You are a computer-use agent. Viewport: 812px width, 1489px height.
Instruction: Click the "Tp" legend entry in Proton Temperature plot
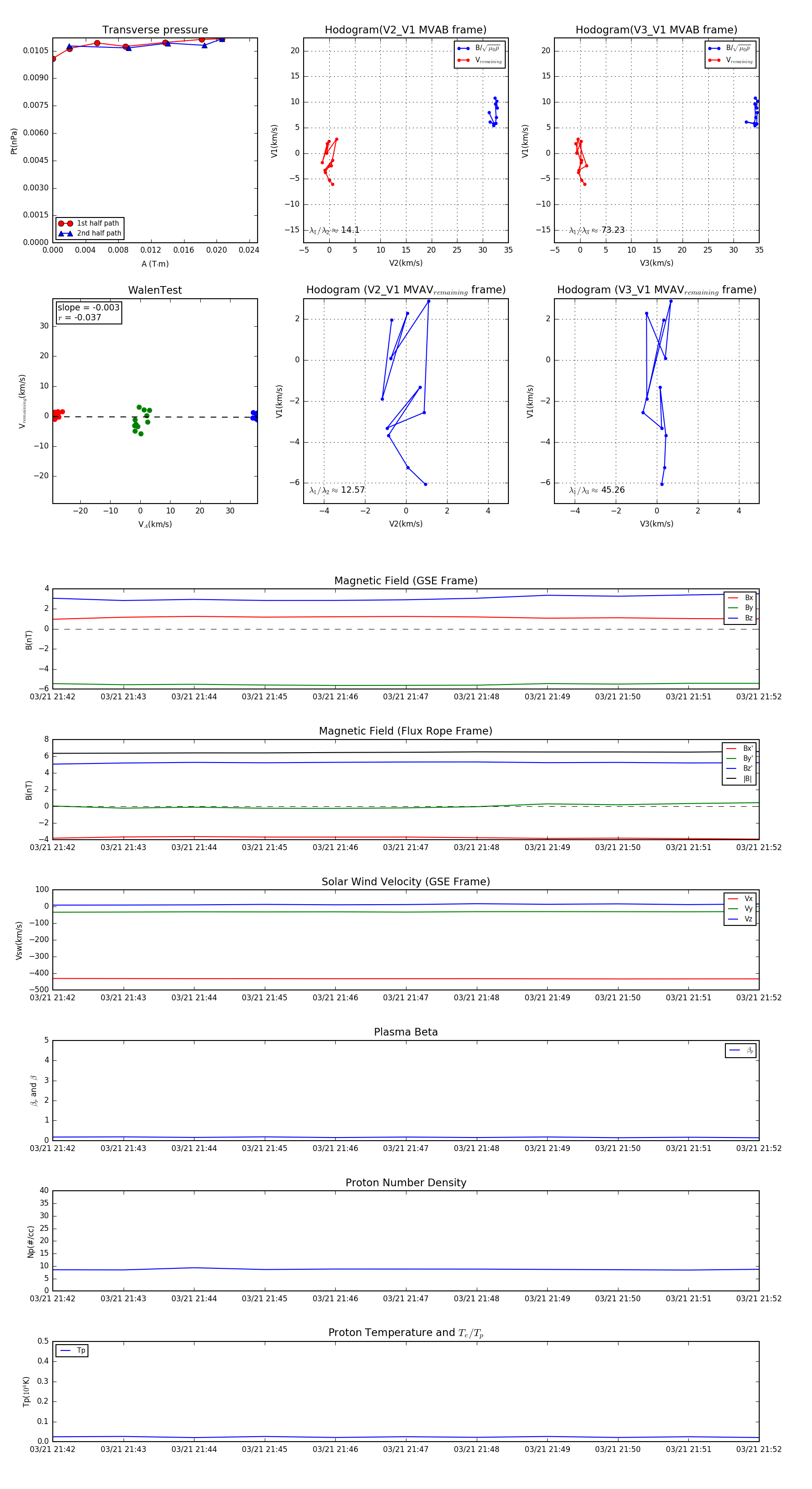(x=72, y=1351)
